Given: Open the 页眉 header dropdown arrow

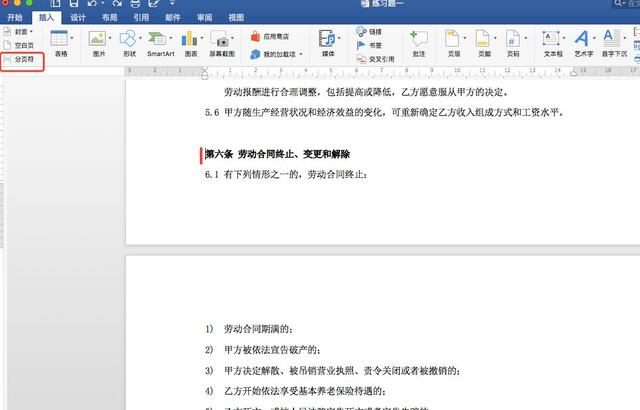Looking at the screenshot, I should pos(464,38).
